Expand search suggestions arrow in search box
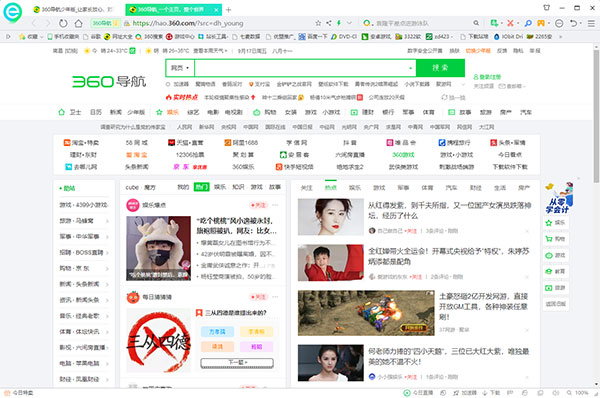600x398 pixels. pos(410,68)
